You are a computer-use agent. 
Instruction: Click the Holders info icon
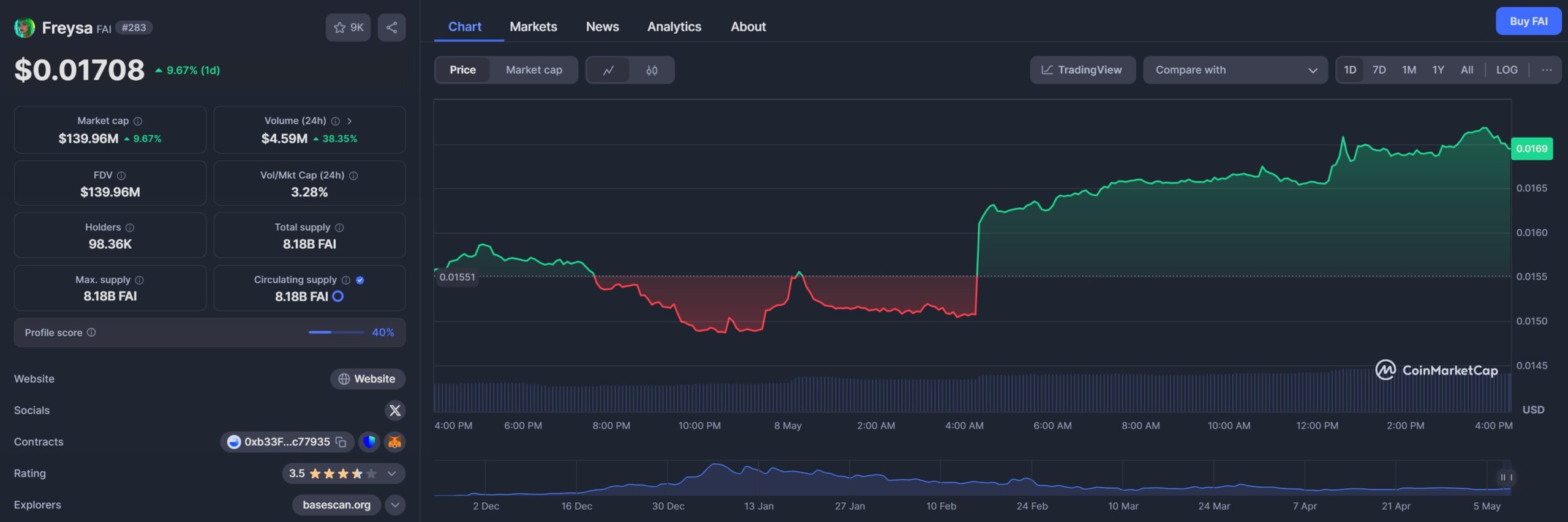coord(130,228)
